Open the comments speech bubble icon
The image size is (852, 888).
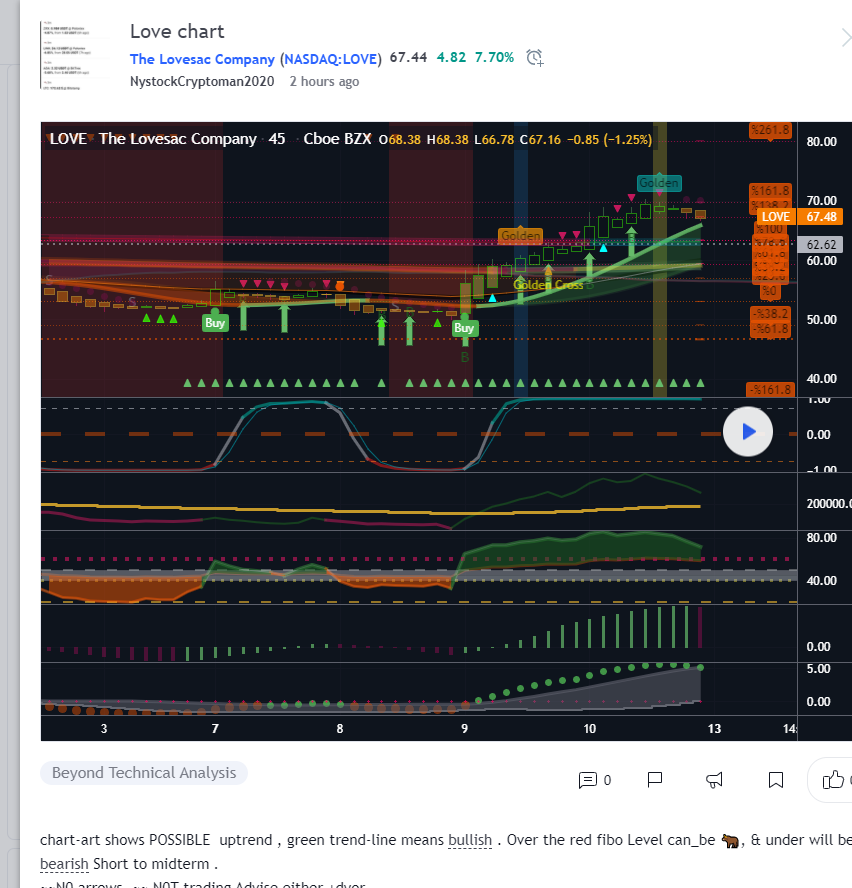[x=587, y=780]
